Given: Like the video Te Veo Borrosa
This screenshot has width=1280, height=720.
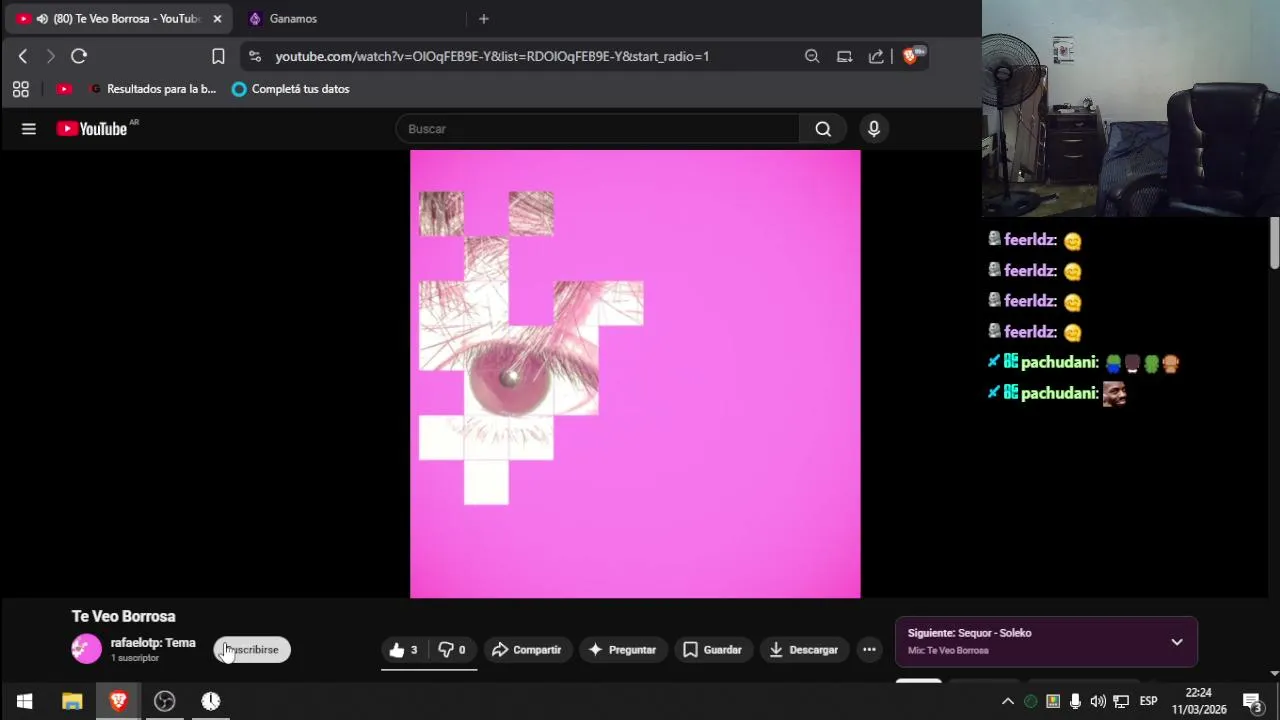Looking at the screenshot, I should point(404,650).
